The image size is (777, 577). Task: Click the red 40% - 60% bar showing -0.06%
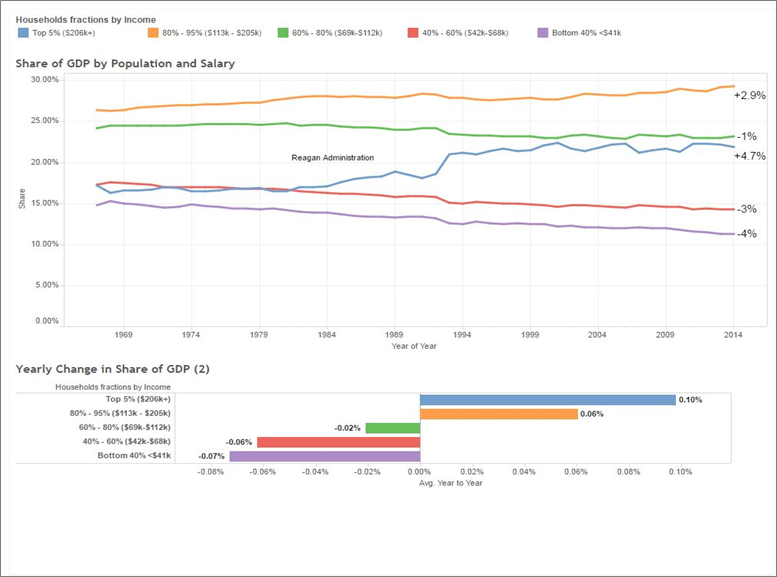pyautogui.click(x=338, y=442)
